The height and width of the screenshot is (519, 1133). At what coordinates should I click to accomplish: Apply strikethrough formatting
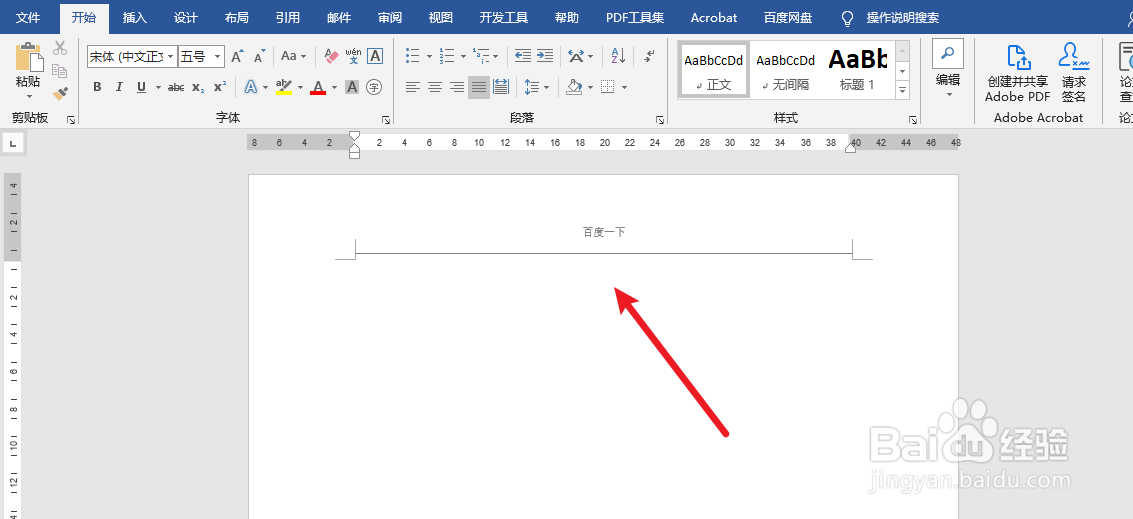click(176, 87)
